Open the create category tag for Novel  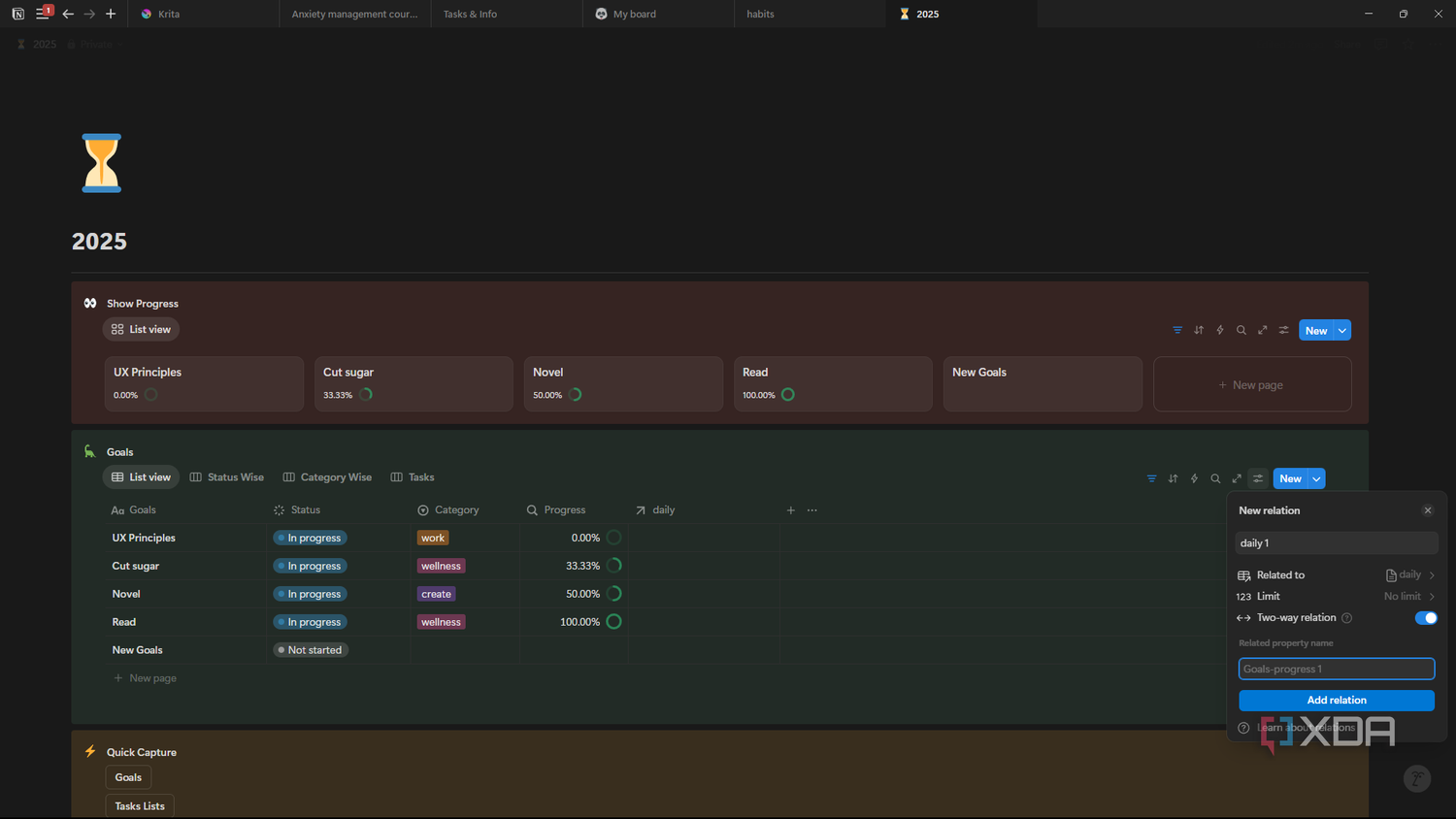436,594
